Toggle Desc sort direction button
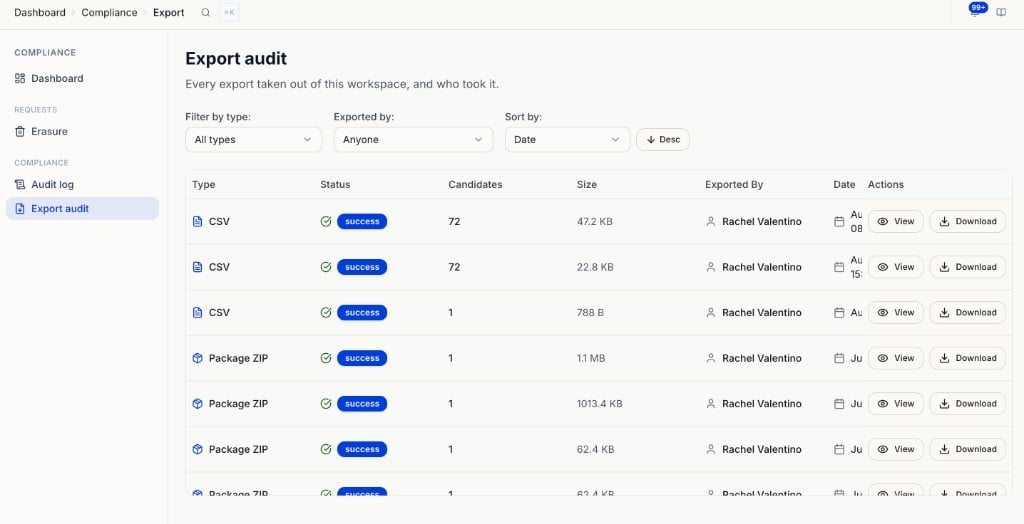This screenshot has width=1024, height=524. 663,140
